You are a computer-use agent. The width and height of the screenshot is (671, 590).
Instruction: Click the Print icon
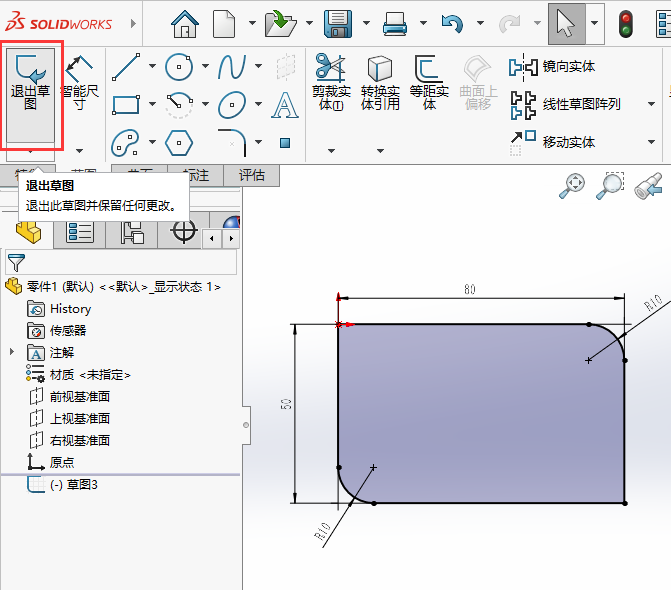(x=395, y=24)
